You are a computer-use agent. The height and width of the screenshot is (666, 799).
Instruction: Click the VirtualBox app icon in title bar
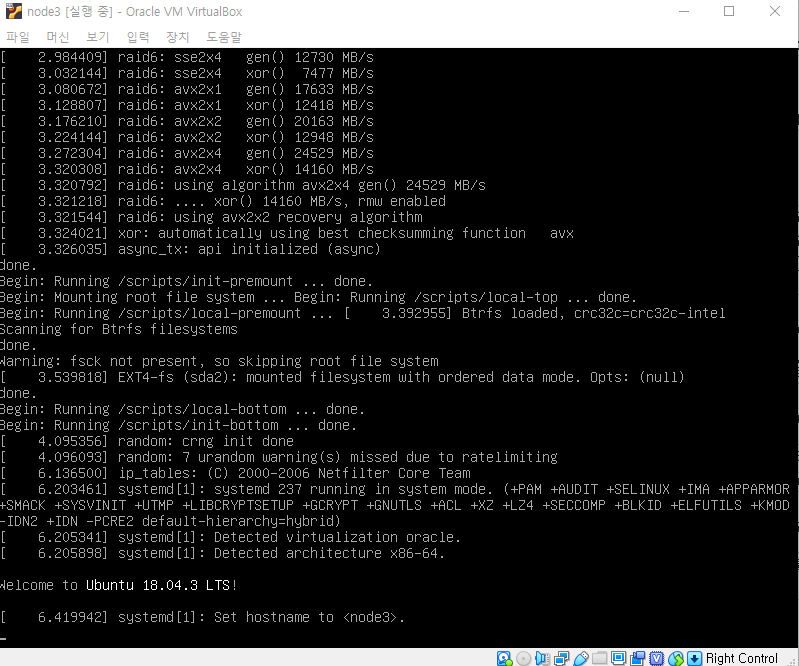pyautogui.click(x=14, y=11)
